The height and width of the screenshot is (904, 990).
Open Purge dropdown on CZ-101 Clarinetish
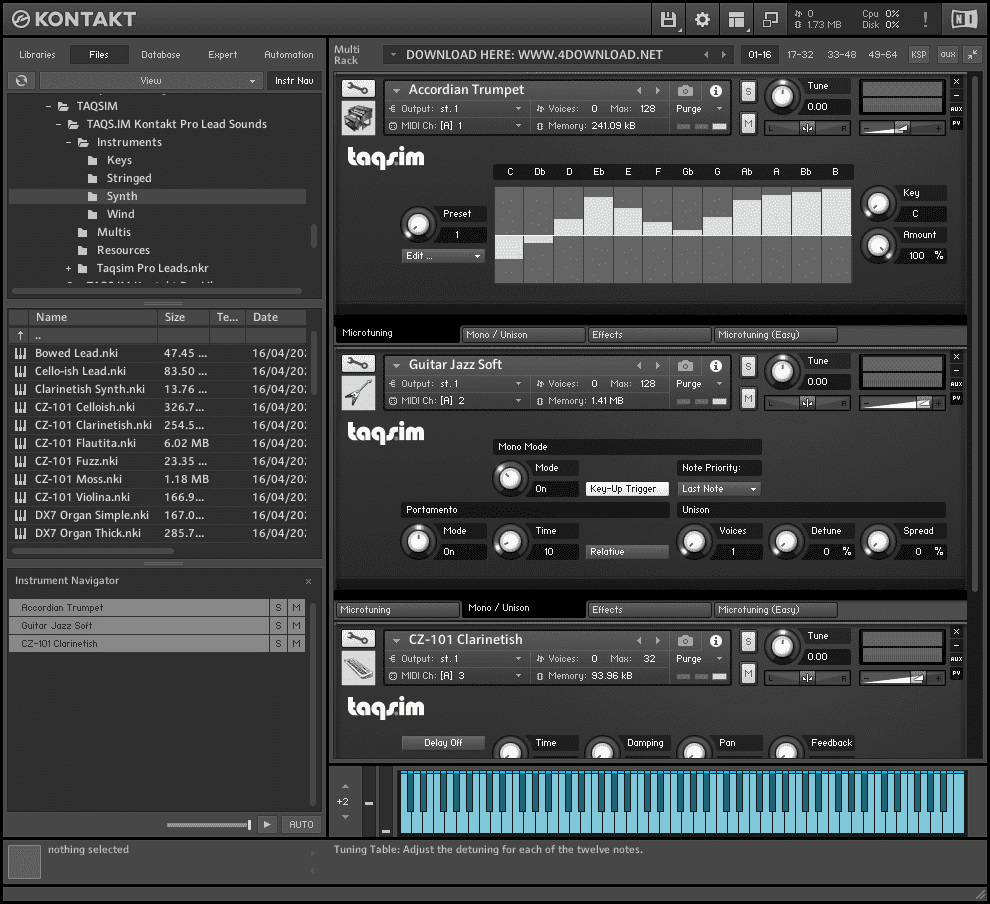pos(699,658)
